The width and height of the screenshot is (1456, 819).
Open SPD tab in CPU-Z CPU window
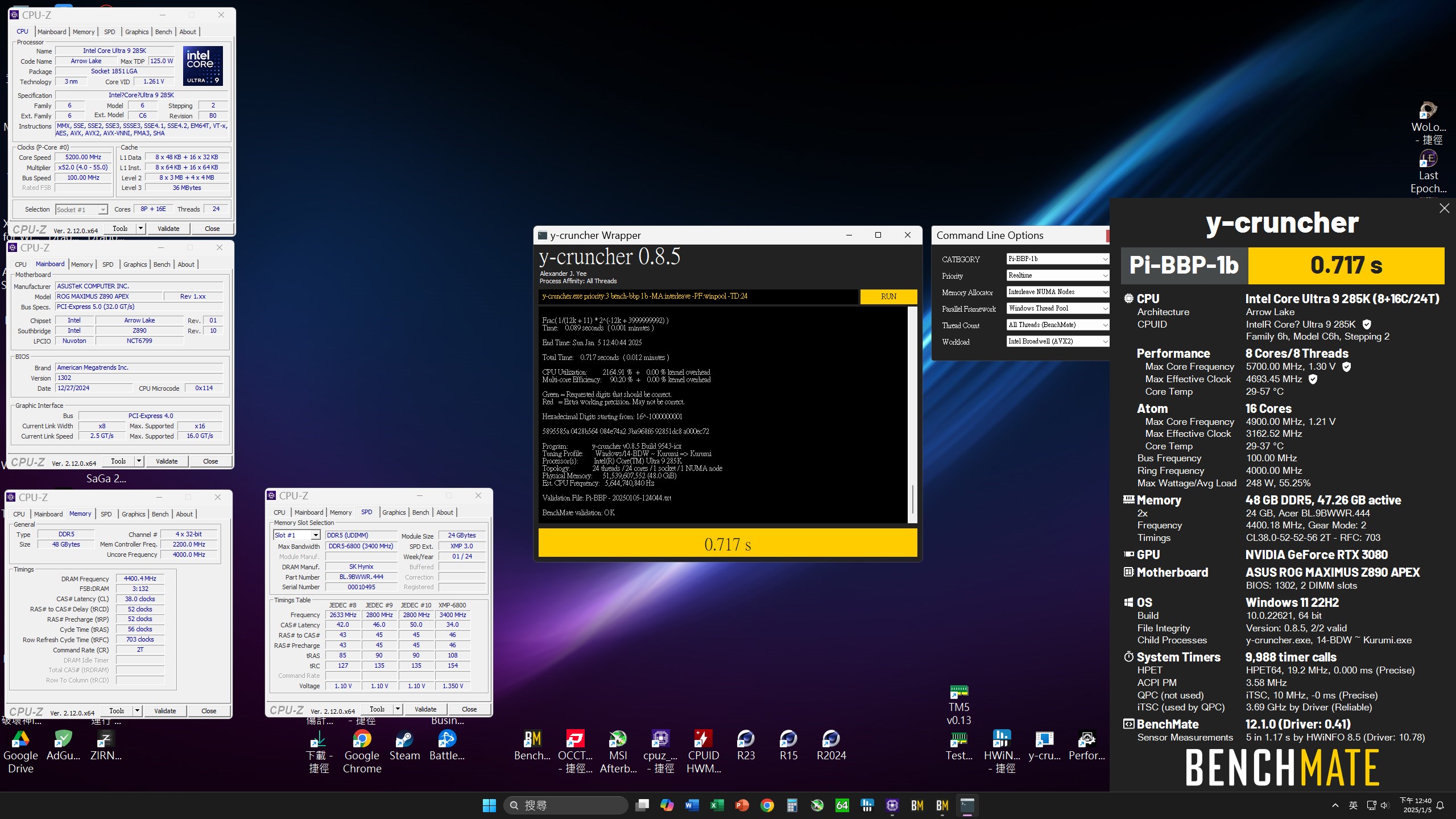point(109,32)
